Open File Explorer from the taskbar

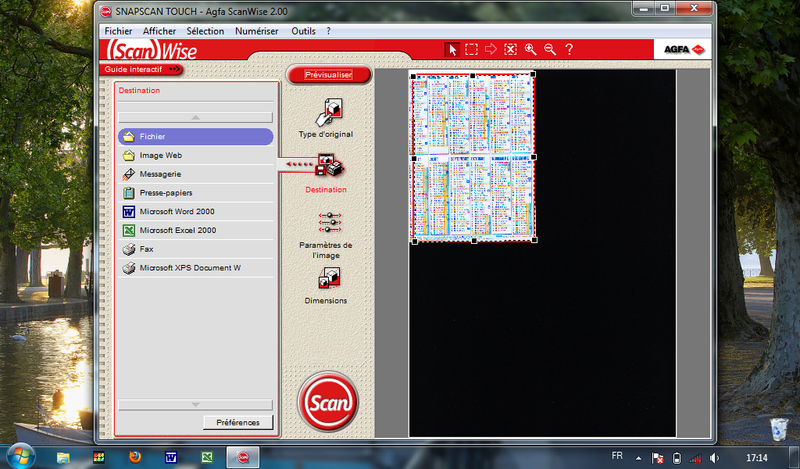click(x=63, y=457)
